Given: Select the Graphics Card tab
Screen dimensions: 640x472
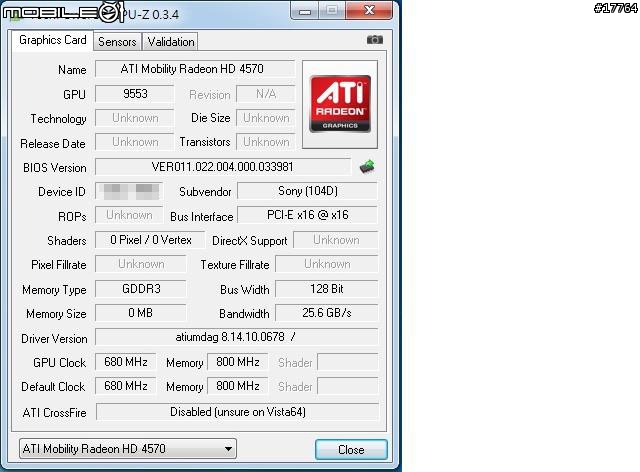Looking at the screenshot, I should [53, 40].
